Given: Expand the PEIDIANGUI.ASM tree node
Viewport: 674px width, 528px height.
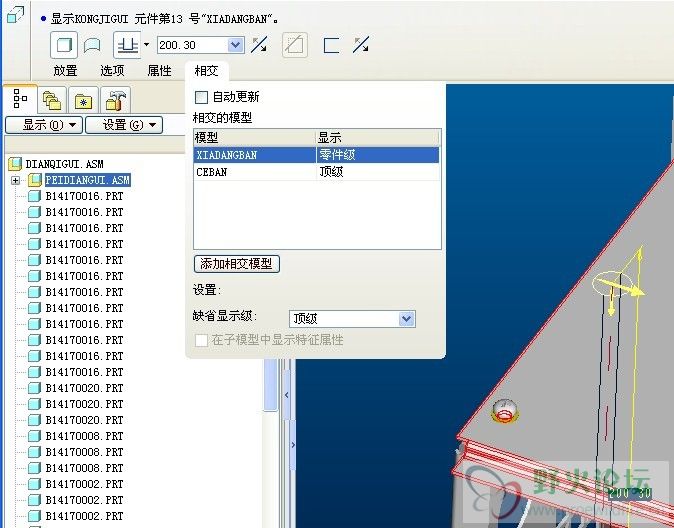Looking at the screenshot, I should tap(15, 180).
